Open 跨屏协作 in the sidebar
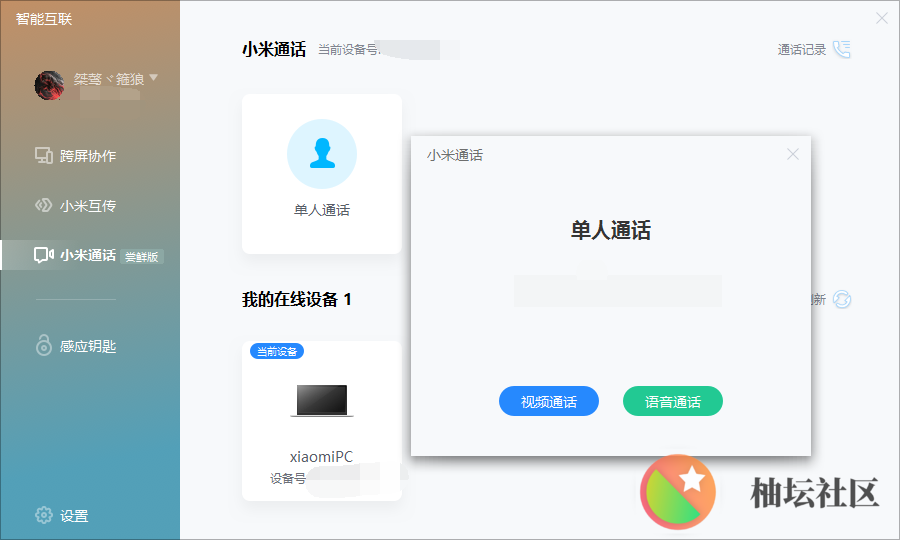This screenshot has height=540, width=900. 87,156
